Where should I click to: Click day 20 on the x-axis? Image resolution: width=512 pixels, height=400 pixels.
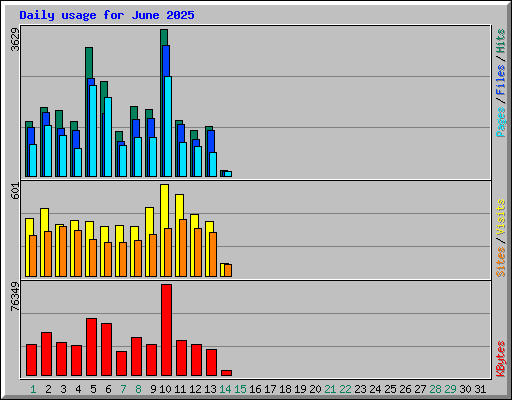tap(315, 389)
